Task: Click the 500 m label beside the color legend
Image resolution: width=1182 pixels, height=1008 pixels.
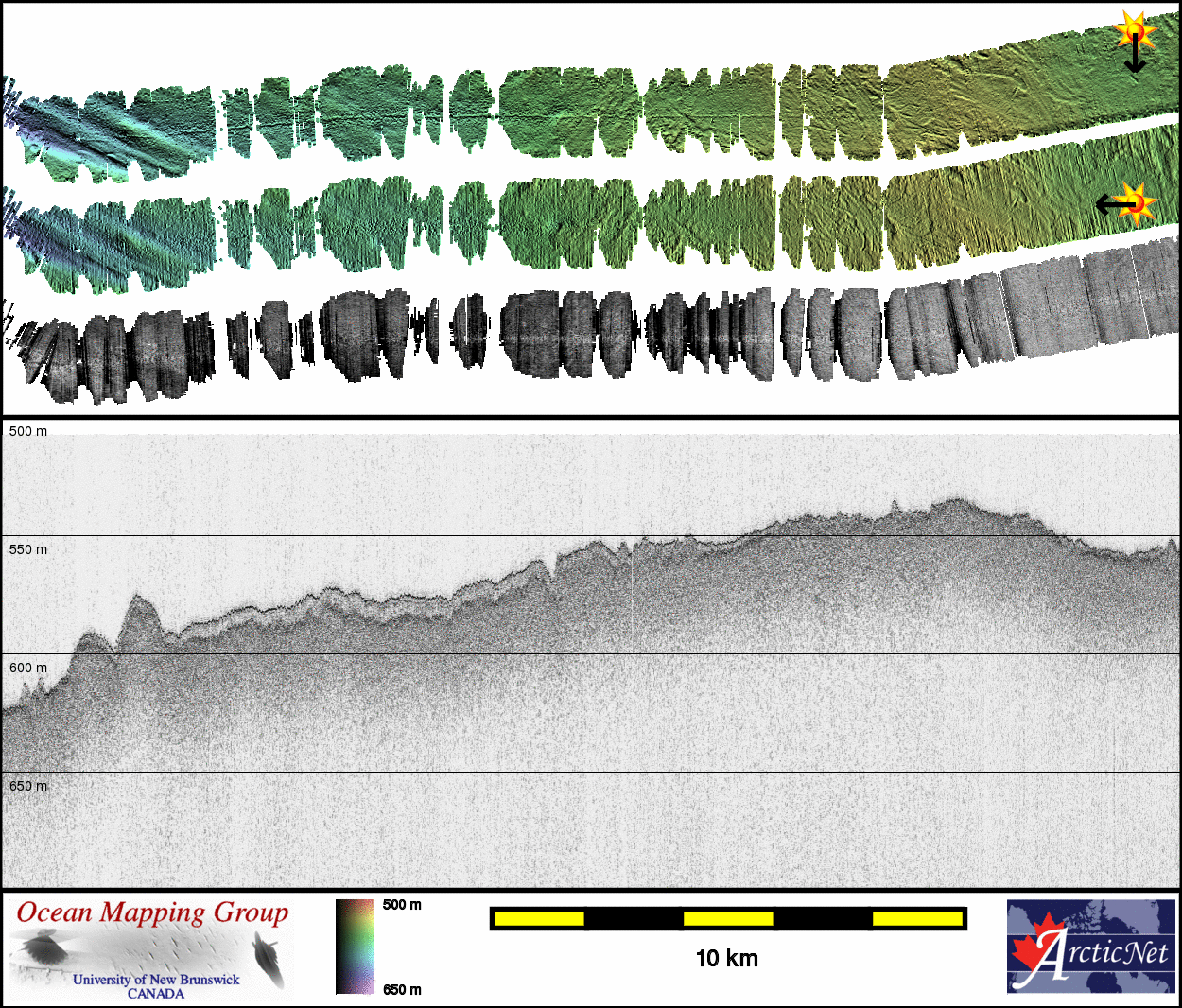Action: 402,905
